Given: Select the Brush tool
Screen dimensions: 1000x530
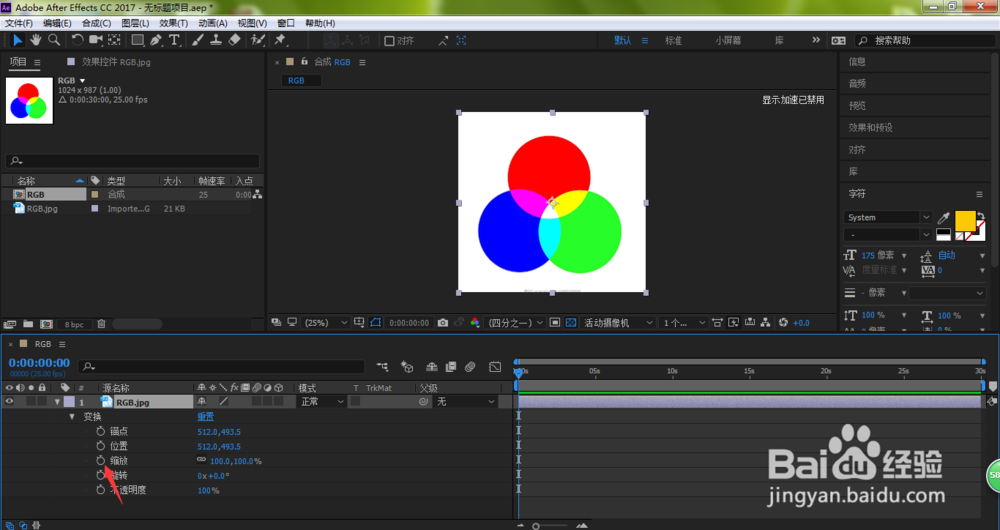Looking at the screenshot, I should pyautogui.click(x=198, y=40).
